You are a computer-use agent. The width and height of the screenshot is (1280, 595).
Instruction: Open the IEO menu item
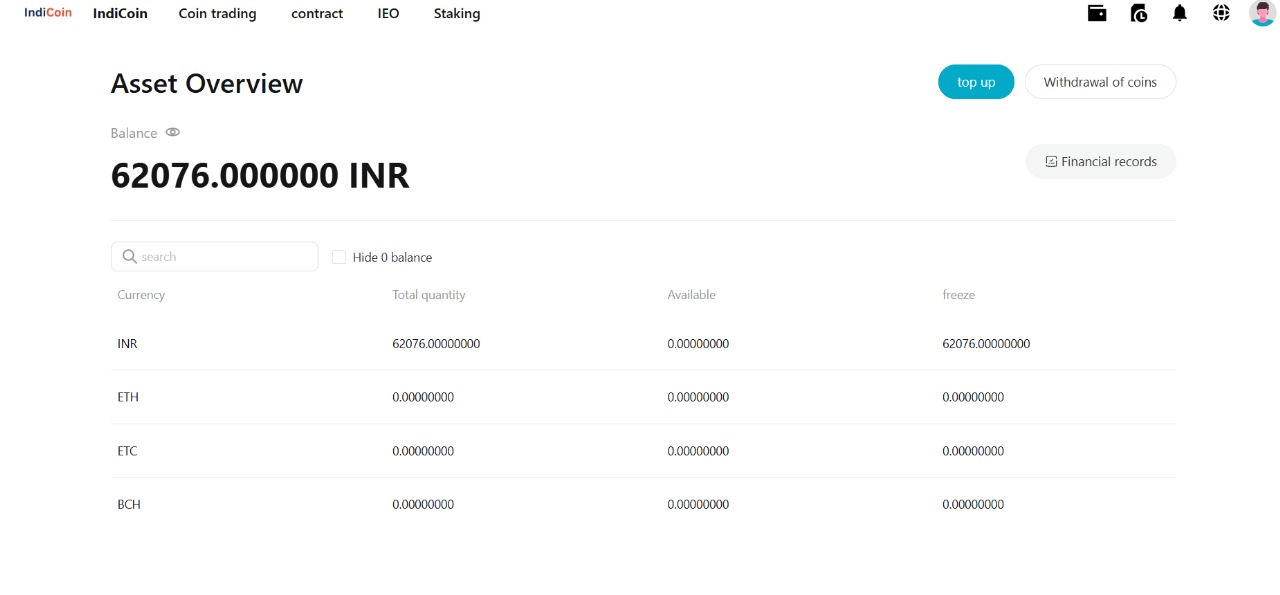tap(388, 14)
